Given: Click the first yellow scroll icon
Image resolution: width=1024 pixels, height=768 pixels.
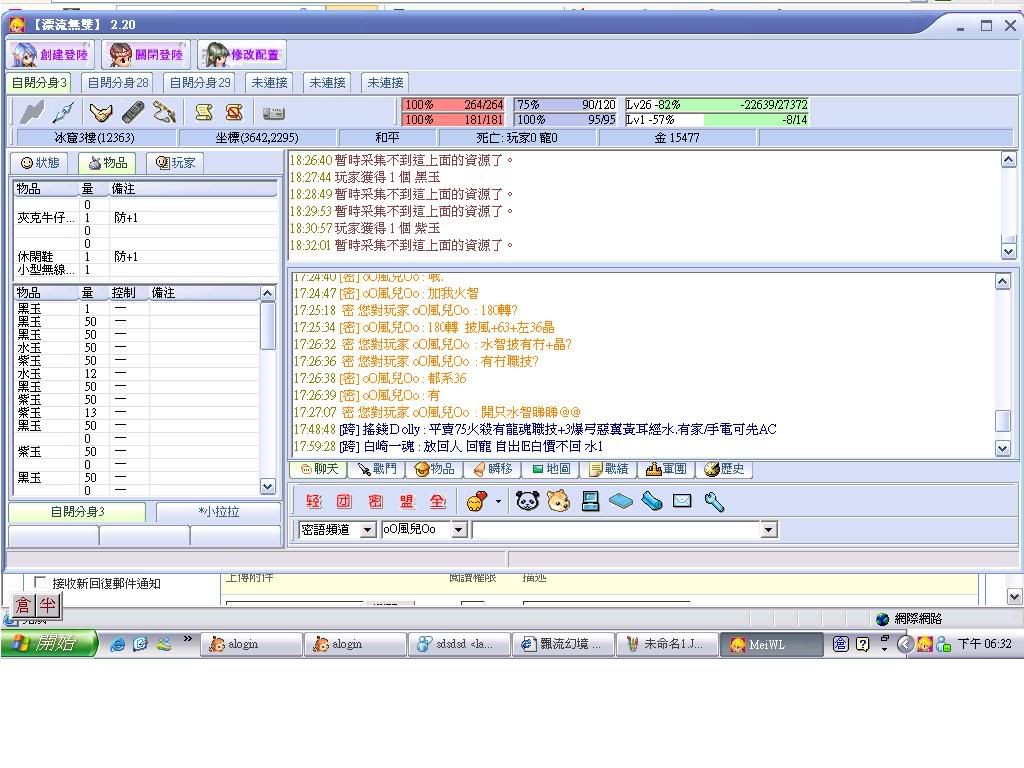Looking at the screenshot, I should (204, 112).
